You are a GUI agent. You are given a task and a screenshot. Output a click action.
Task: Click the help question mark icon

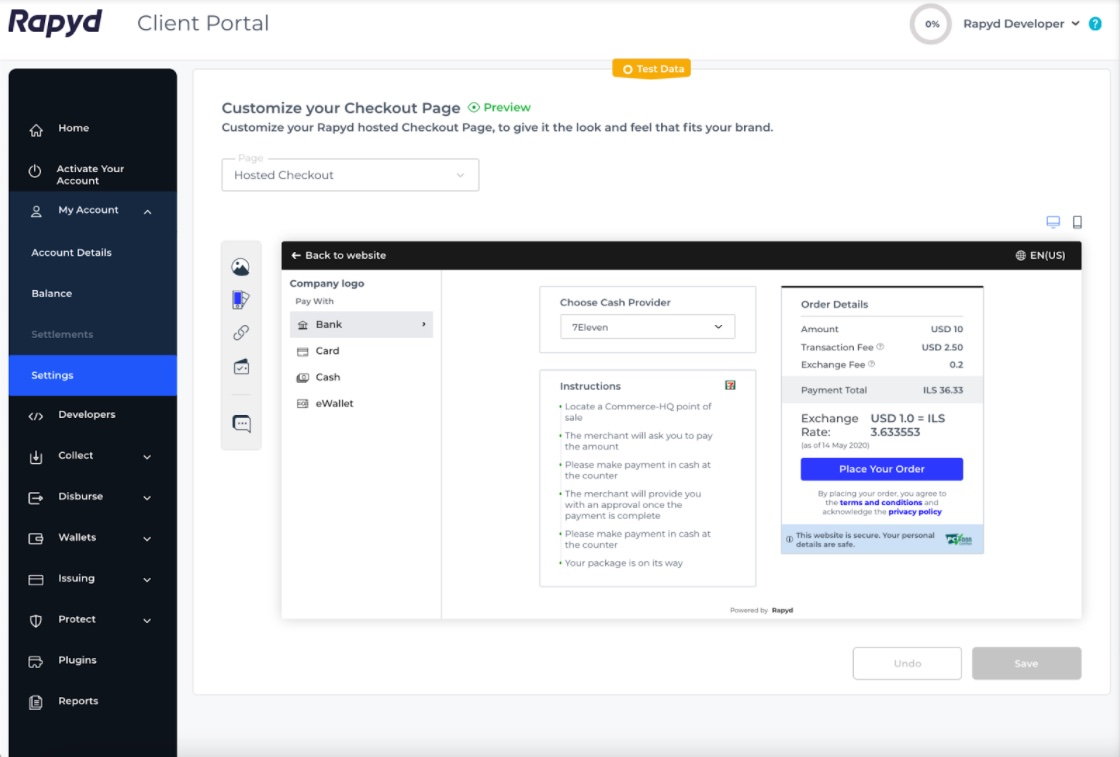coord(1095,24)
